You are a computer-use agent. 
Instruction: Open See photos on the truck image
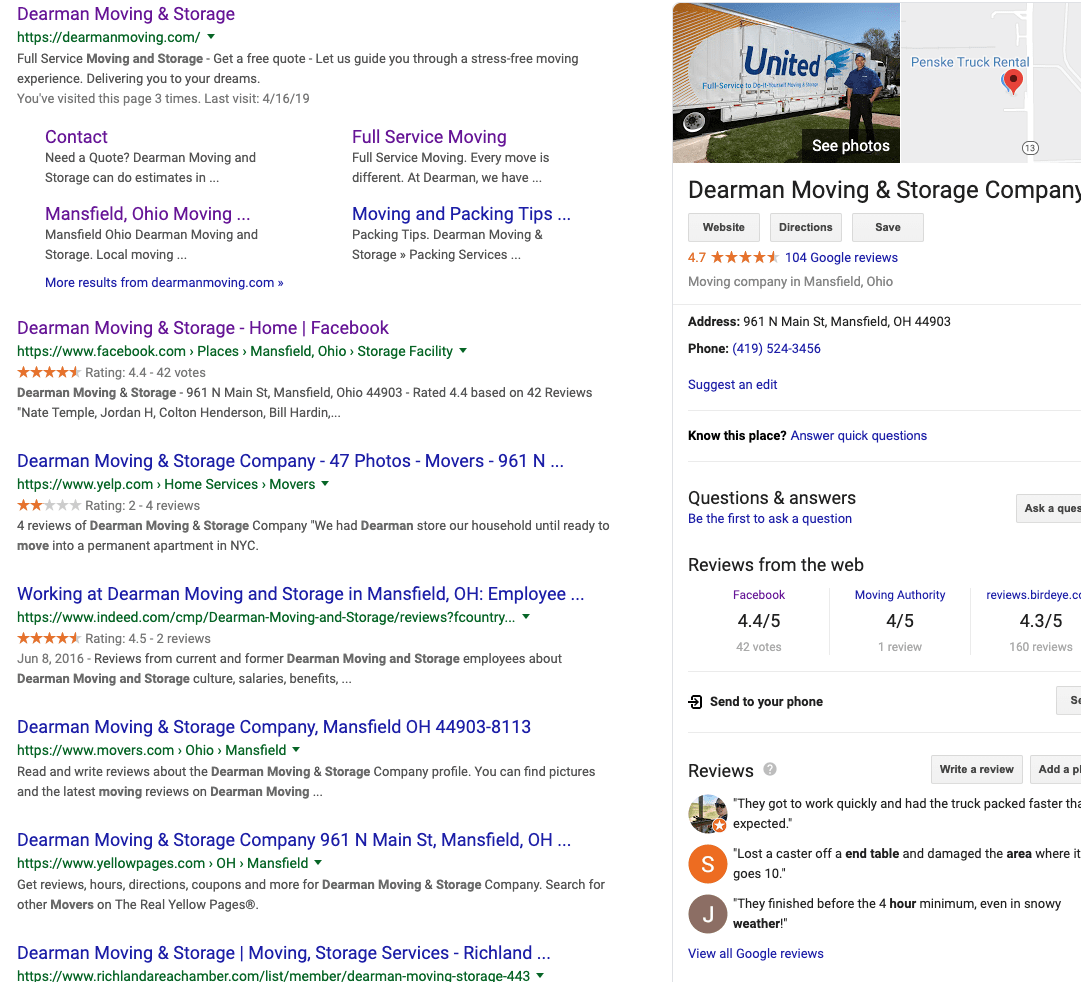coord(851,146)
